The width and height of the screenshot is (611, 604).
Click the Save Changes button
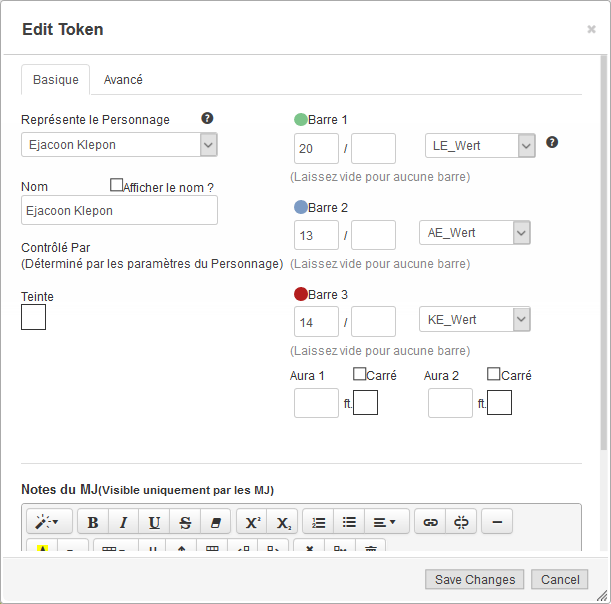(475, 580)
